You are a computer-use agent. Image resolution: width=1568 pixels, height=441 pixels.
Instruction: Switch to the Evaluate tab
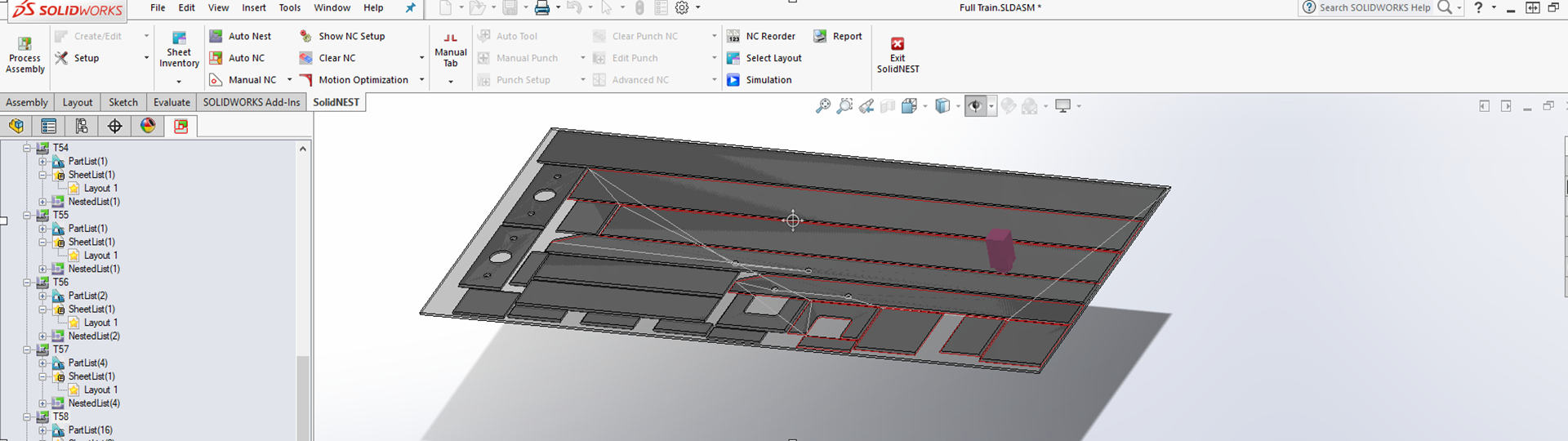171,102
